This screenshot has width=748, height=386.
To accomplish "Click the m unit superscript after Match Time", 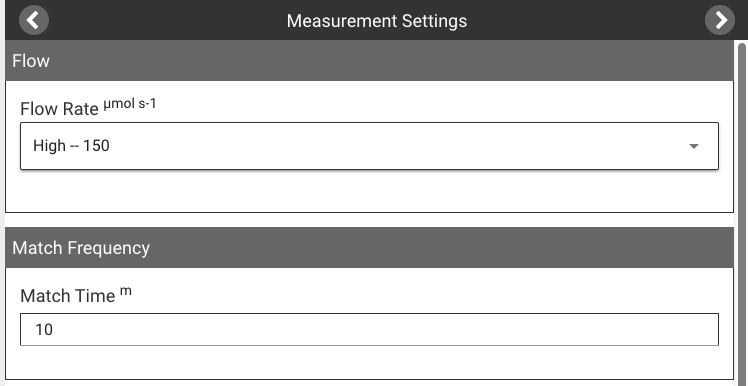I will point(125,291).
